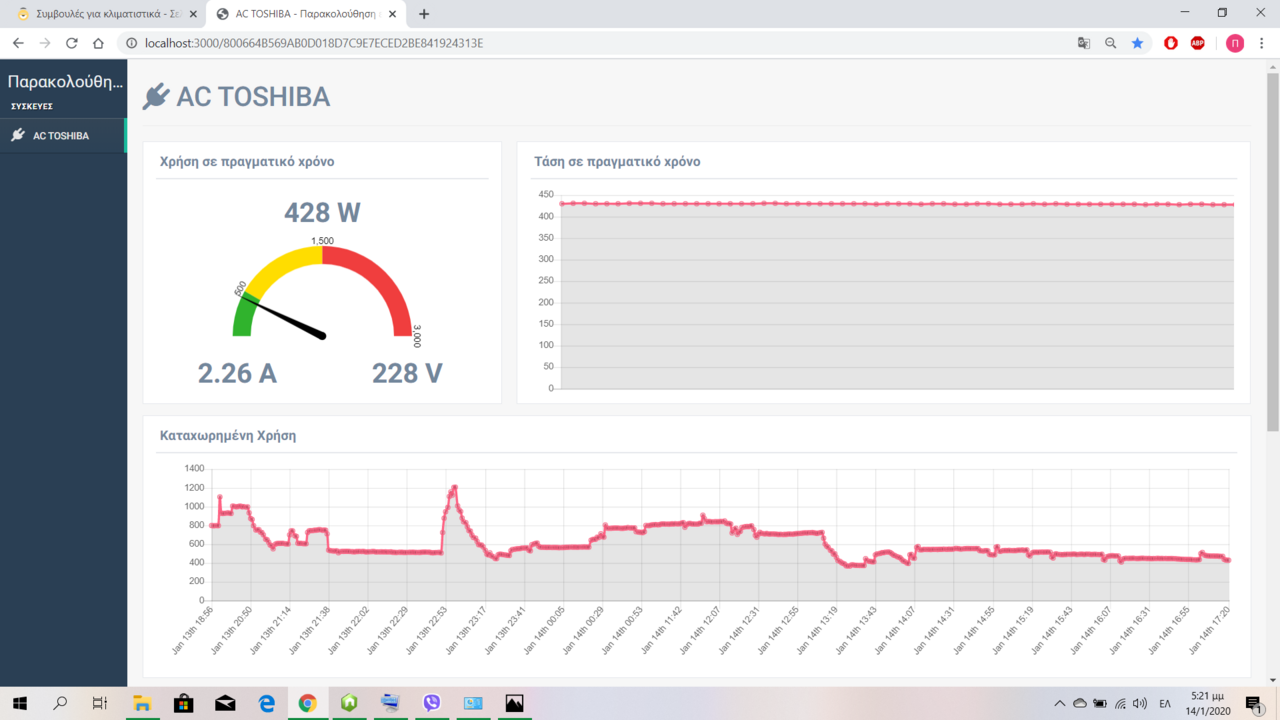
Task: Close the Συμβουλές για κλιματιστικά tab
Action: pos(193,14)
